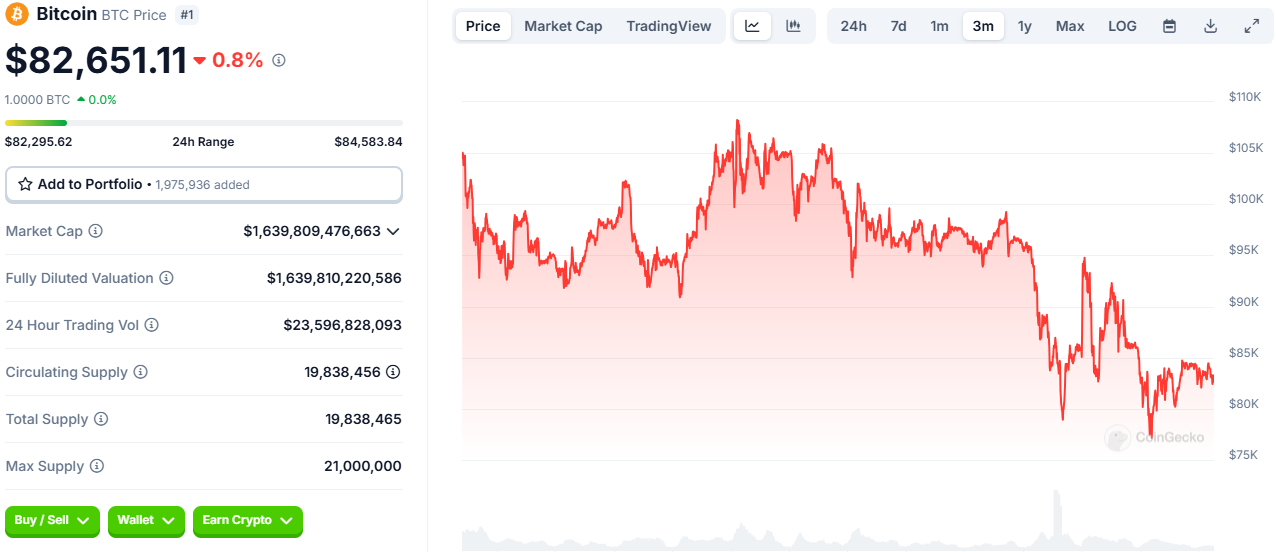Select the 1y time range
1276x552 pixels.
pos(1024,26)
